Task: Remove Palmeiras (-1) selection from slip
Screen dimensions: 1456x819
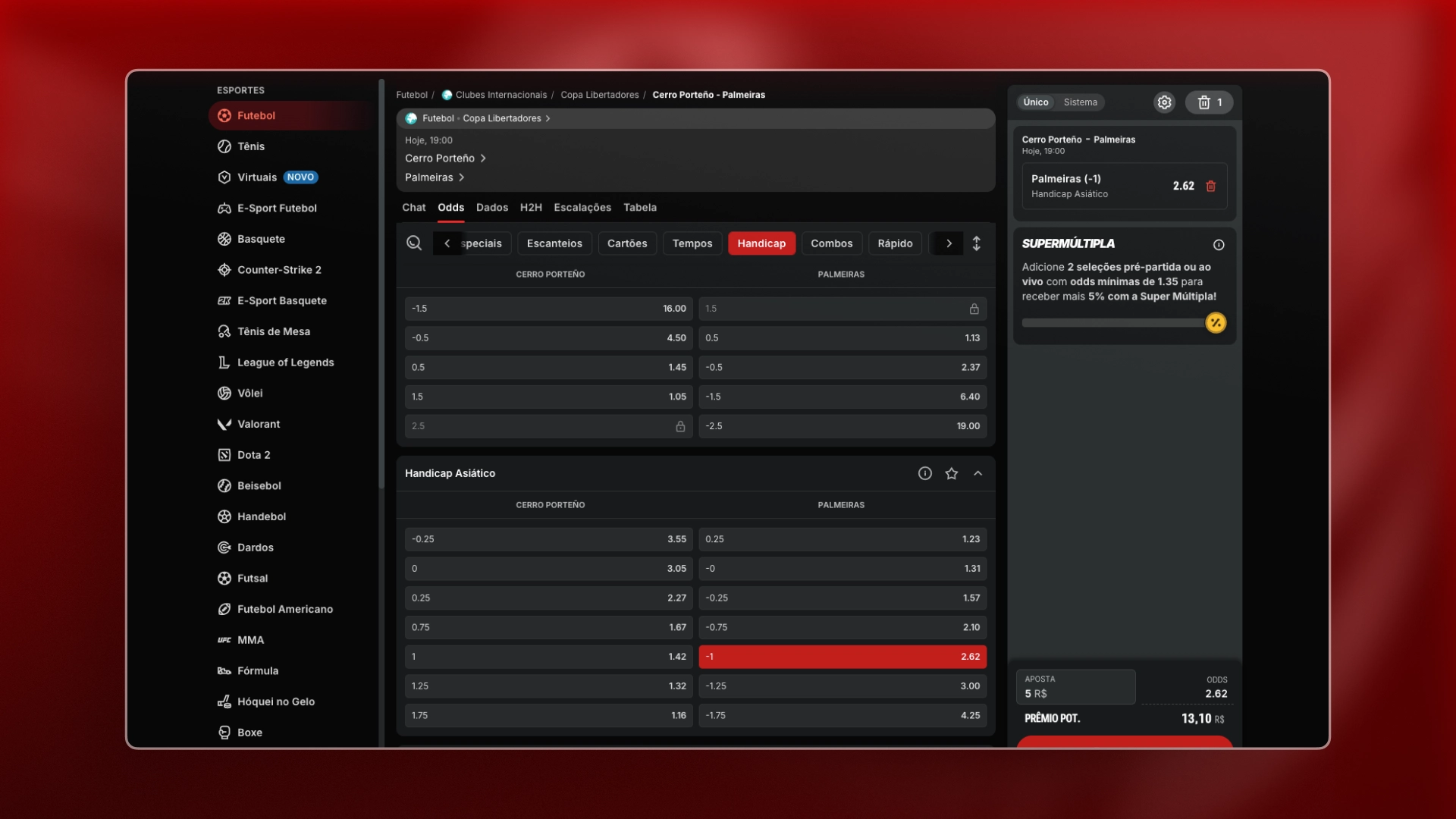Action: click(1211, 186)
